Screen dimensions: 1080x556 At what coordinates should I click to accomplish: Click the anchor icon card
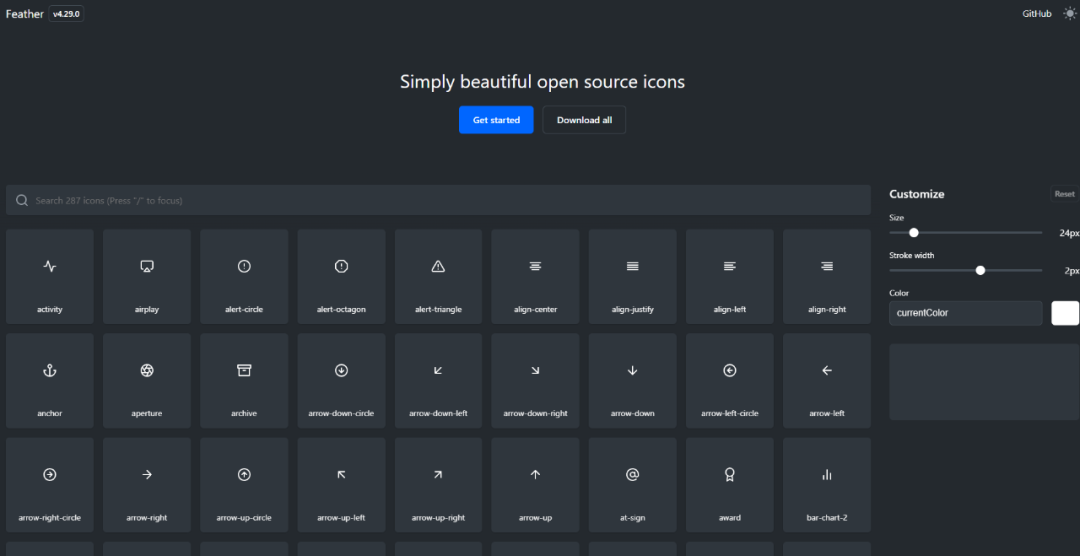(50, 380)
